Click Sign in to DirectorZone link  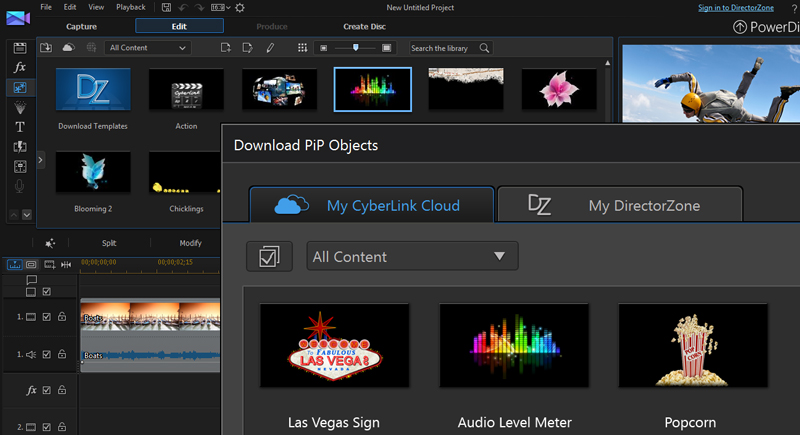click(736, 8)
